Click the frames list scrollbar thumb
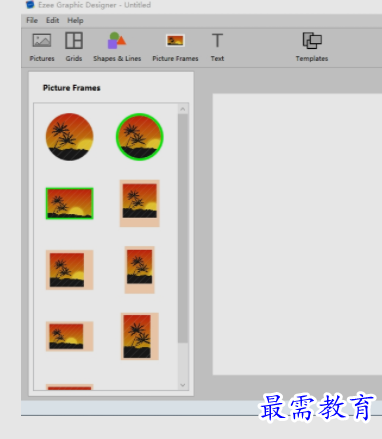This screenshot has height=439, width=382. (183, 228)
